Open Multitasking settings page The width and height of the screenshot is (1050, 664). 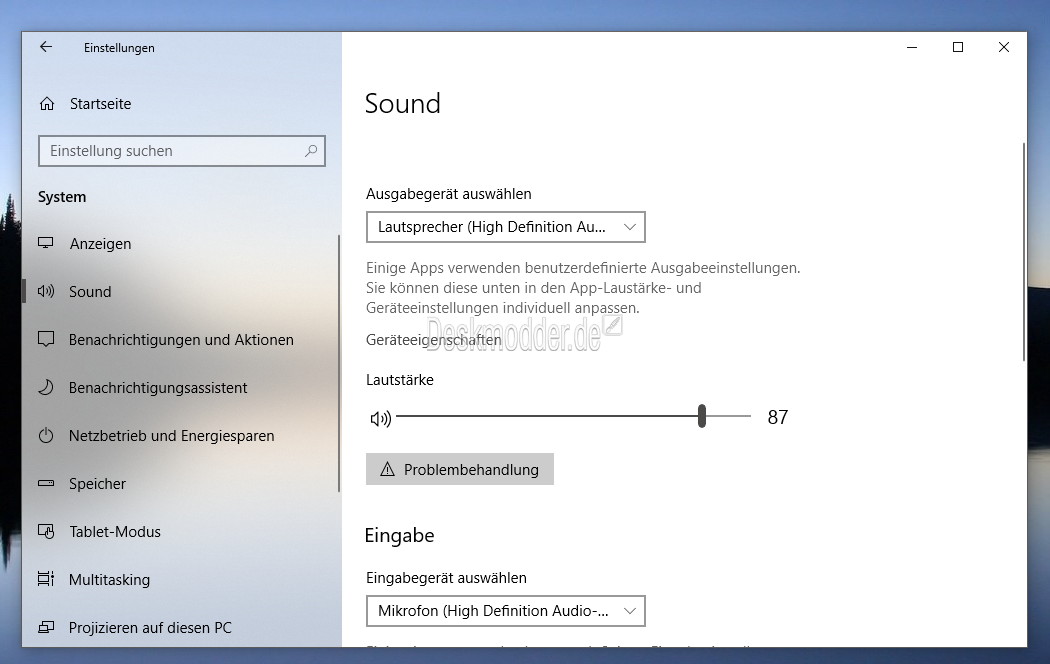109,580
